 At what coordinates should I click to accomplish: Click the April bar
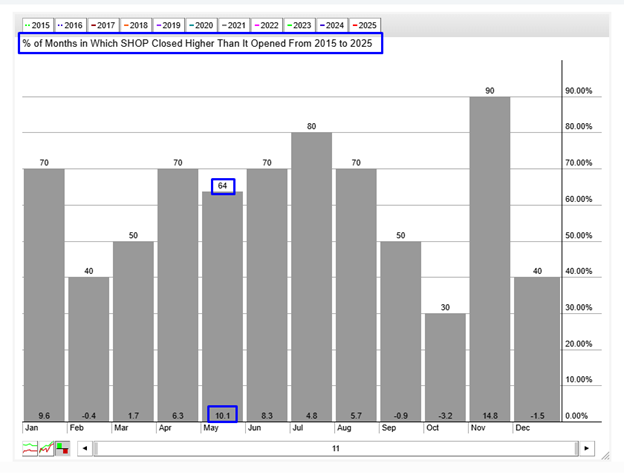pyautogui.click(x=178, y=295)
